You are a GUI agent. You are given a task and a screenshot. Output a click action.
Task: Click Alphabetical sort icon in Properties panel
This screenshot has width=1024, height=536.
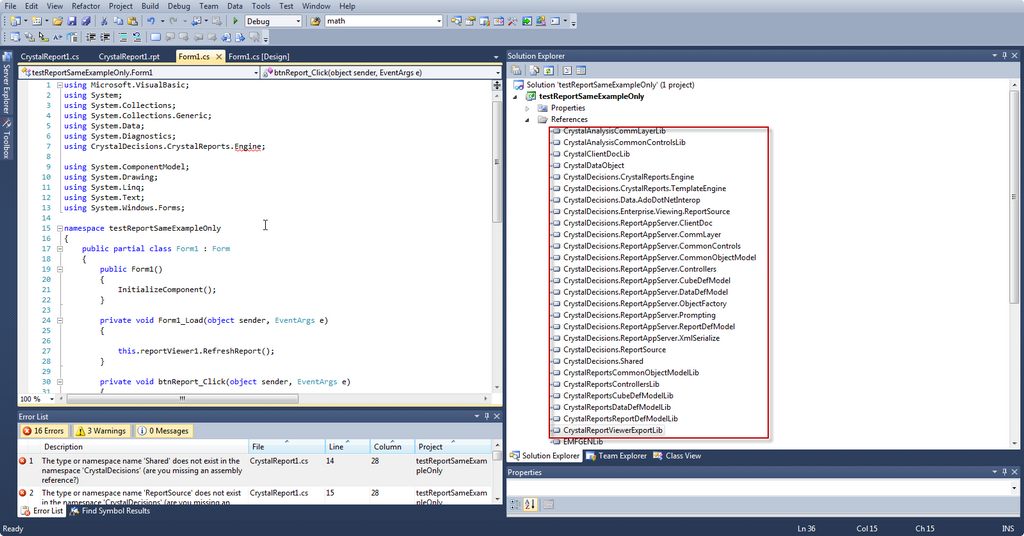(x=530, y=504)
